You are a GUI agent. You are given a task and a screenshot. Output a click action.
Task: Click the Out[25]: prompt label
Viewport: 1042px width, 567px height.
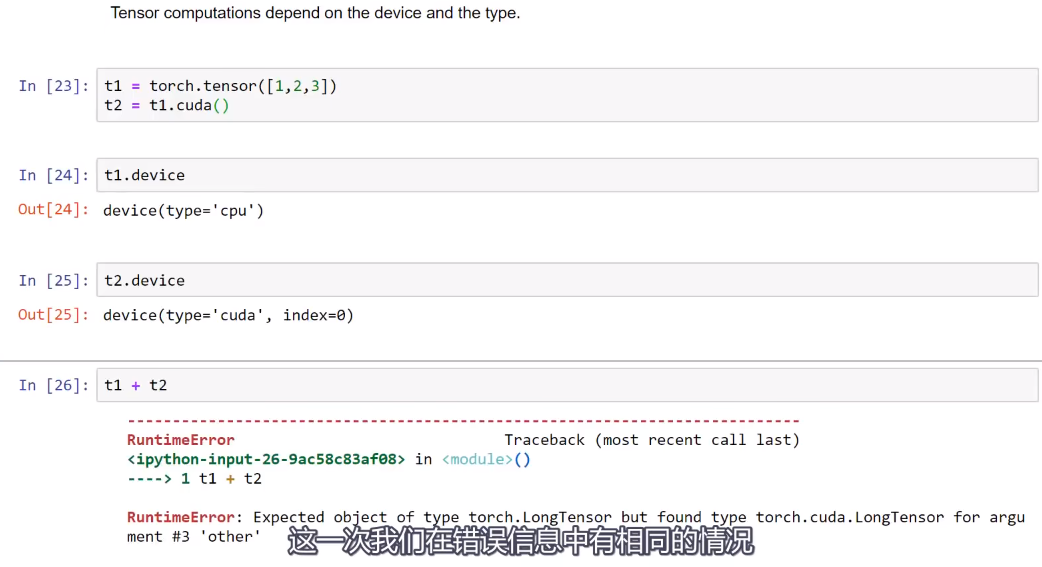click(53, 314)
